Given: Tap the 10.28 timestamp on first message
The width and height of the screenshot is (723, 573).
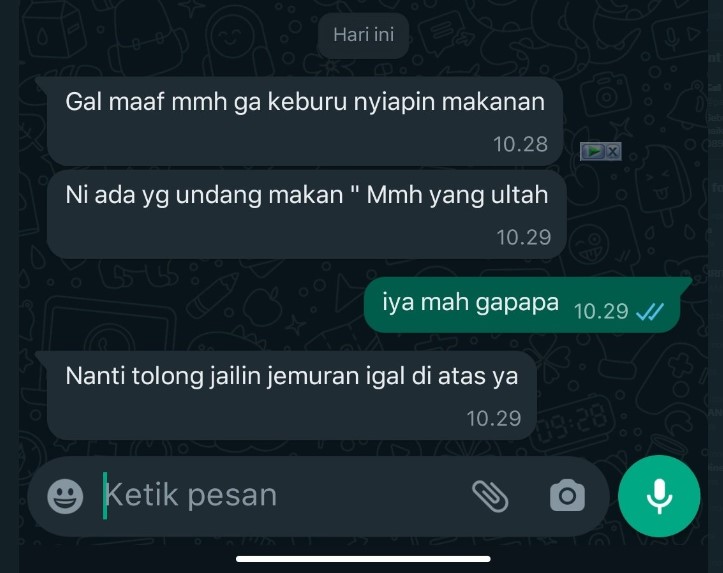Looking at the screenshot, I should click(x=521, y=144).
